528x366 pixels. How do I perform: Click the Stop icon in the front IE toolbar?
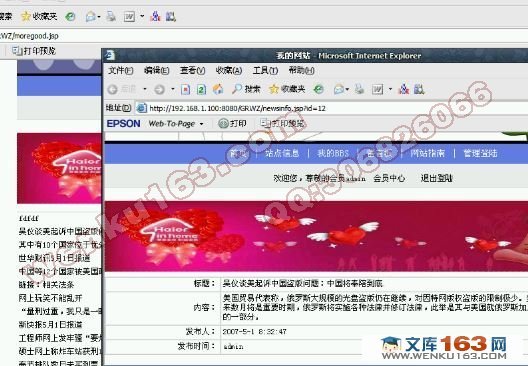pyautogui.click(x=186, y=89)
